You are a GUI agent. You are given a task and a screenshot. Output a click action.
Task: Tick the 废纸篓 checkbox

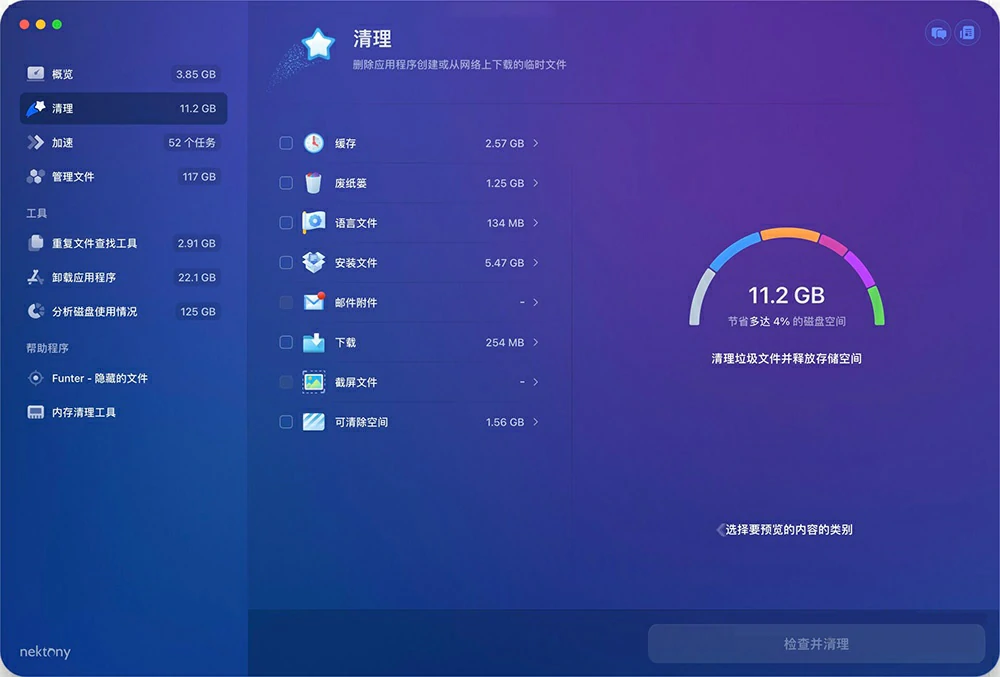[286, 183]
